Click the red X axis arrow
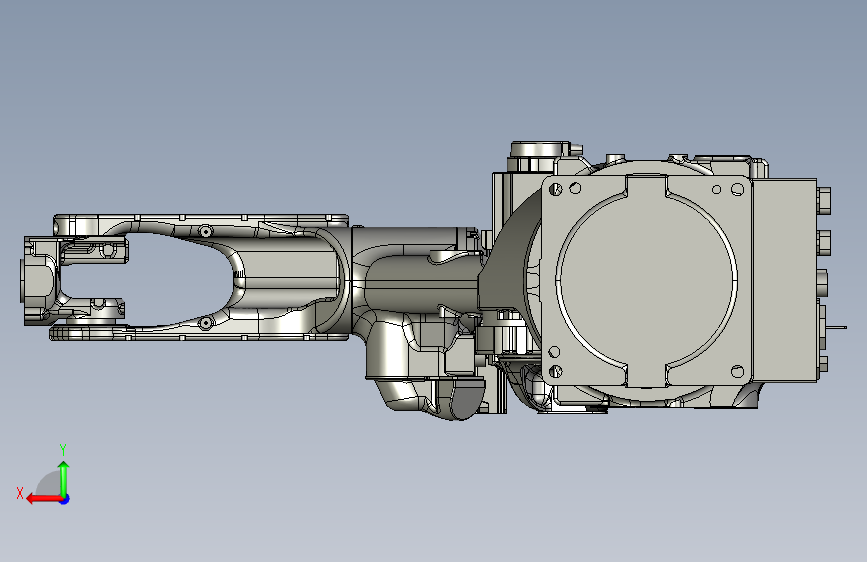This screenshot has width=867, height=562. coord(44,499)
